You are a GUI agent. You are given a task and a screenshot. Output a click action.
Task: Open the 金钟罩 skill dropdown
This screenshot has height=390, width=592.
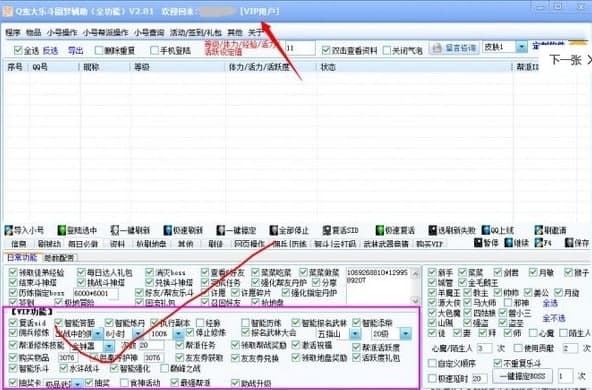(x=109, y=346)
